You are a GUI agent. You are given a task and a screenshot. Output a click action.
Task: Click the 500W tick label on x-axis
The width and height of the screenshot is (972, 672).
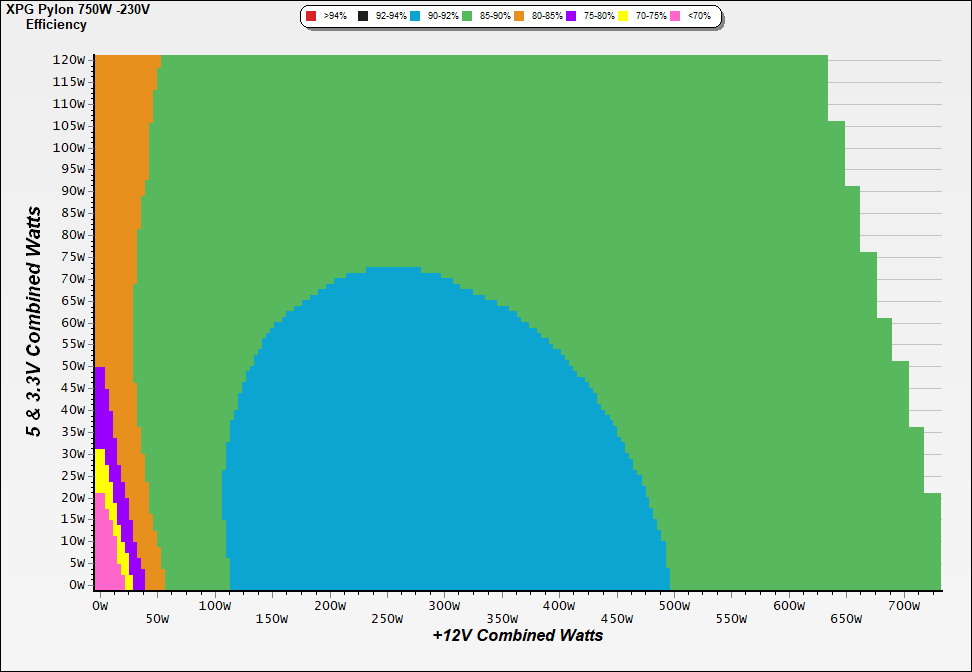tap(674, 606)
